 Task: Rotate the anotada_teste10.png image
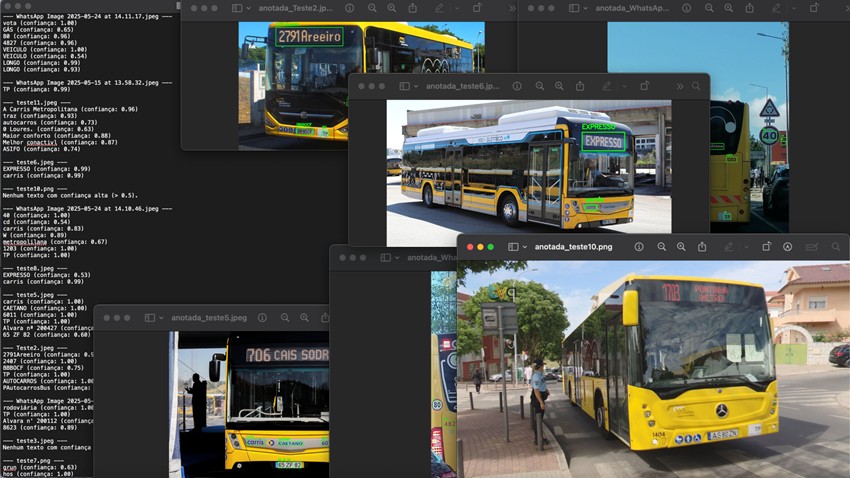(x=767, y=247)
